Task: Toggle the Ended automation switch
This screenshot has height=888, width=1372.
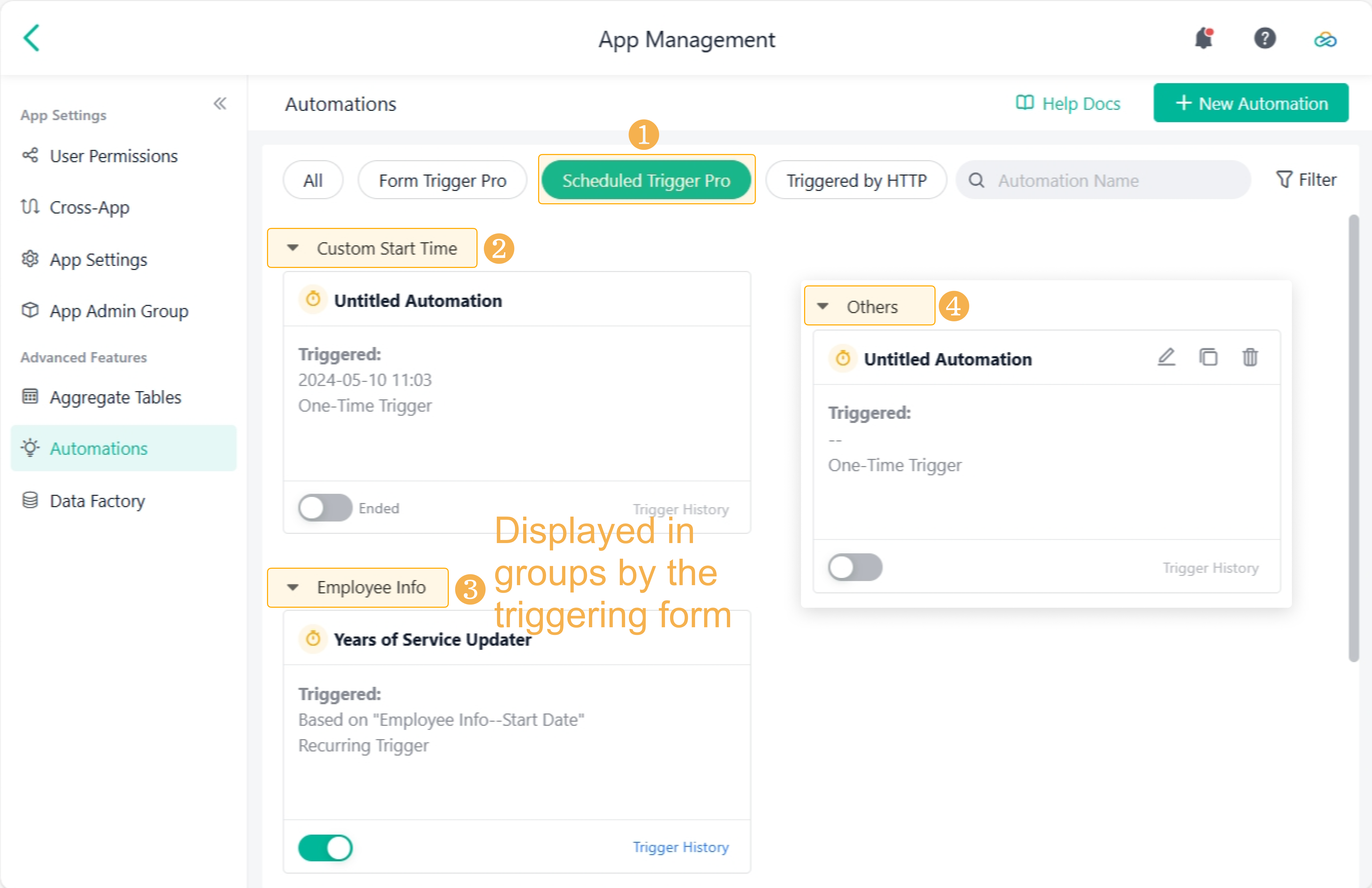Action: pyautogui.click(x=325, y=508)
